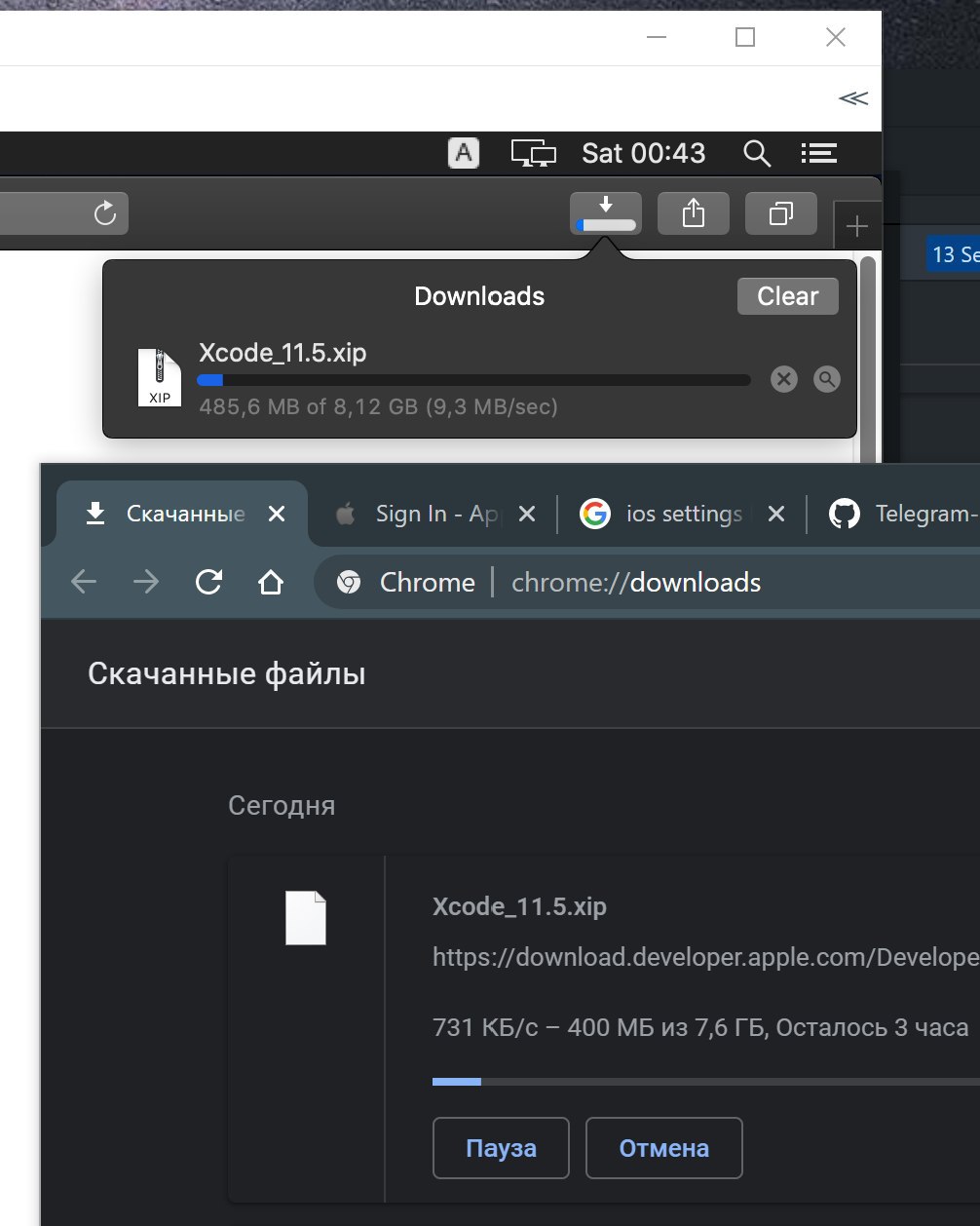Open Safari's downloads toolbar button

[x=606, y=212]
